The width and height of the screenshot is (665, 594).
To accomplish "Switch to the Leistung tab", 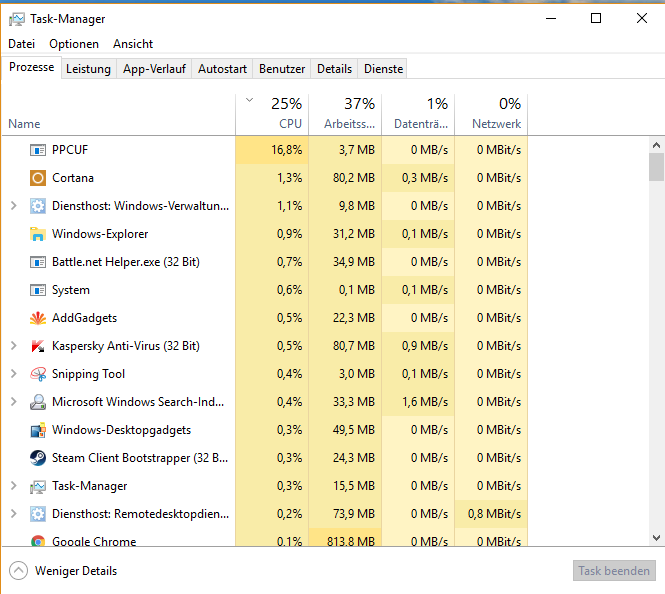I will (x=88, y=69).
